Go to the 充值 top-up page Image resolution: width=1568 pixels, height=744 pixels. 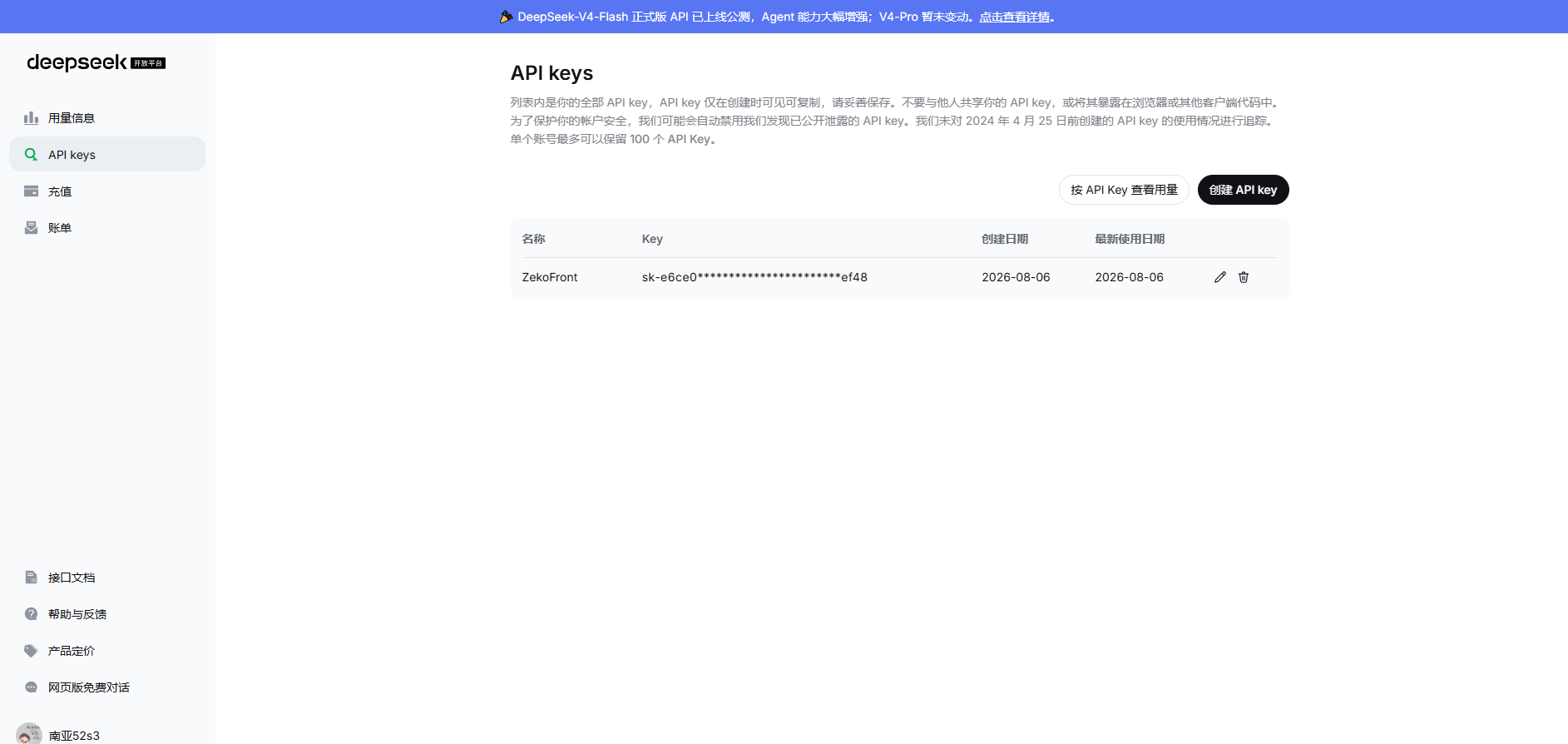[107, 191]
